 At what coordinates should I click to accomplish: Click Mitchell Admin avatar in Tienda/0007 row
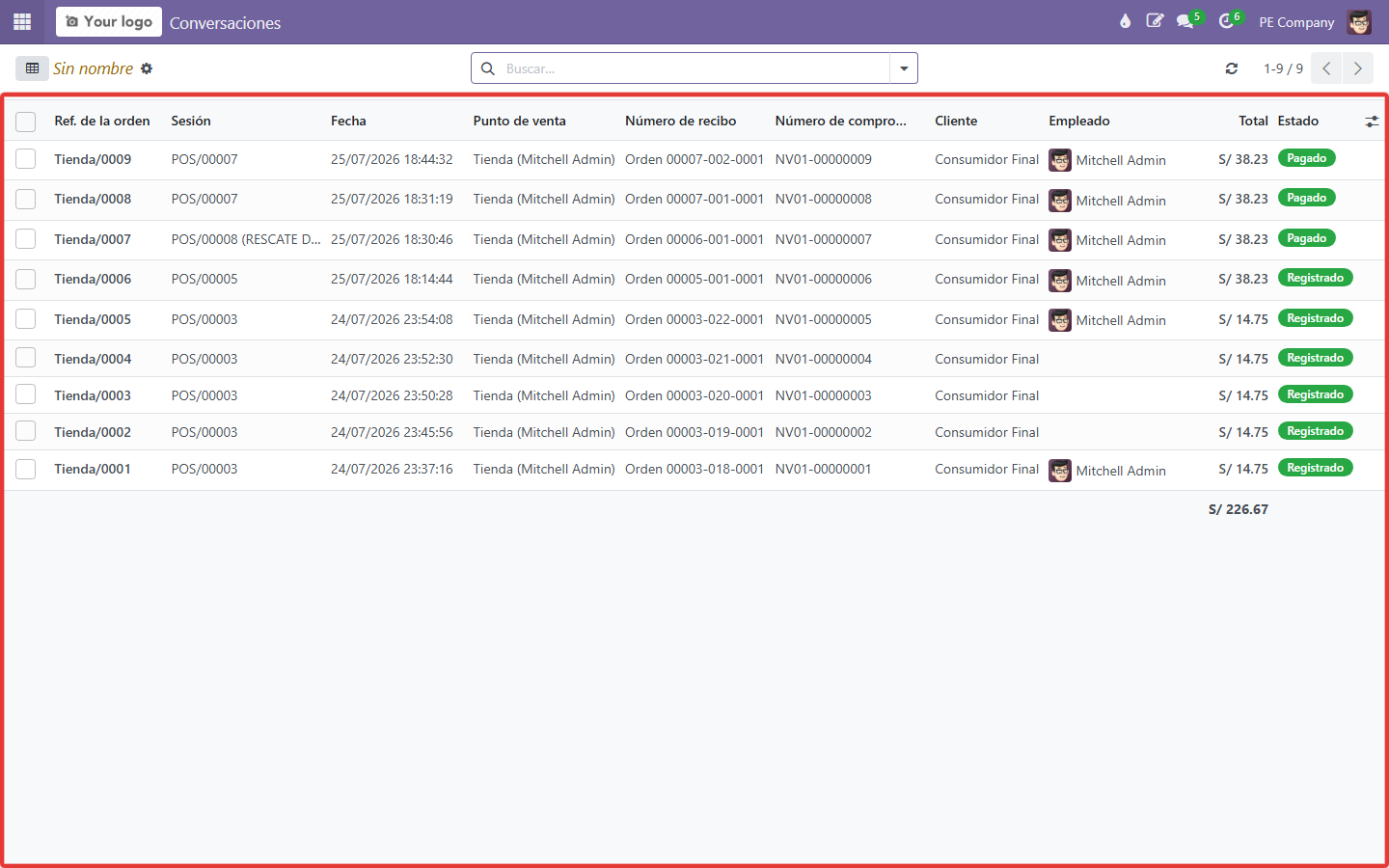1060,240
